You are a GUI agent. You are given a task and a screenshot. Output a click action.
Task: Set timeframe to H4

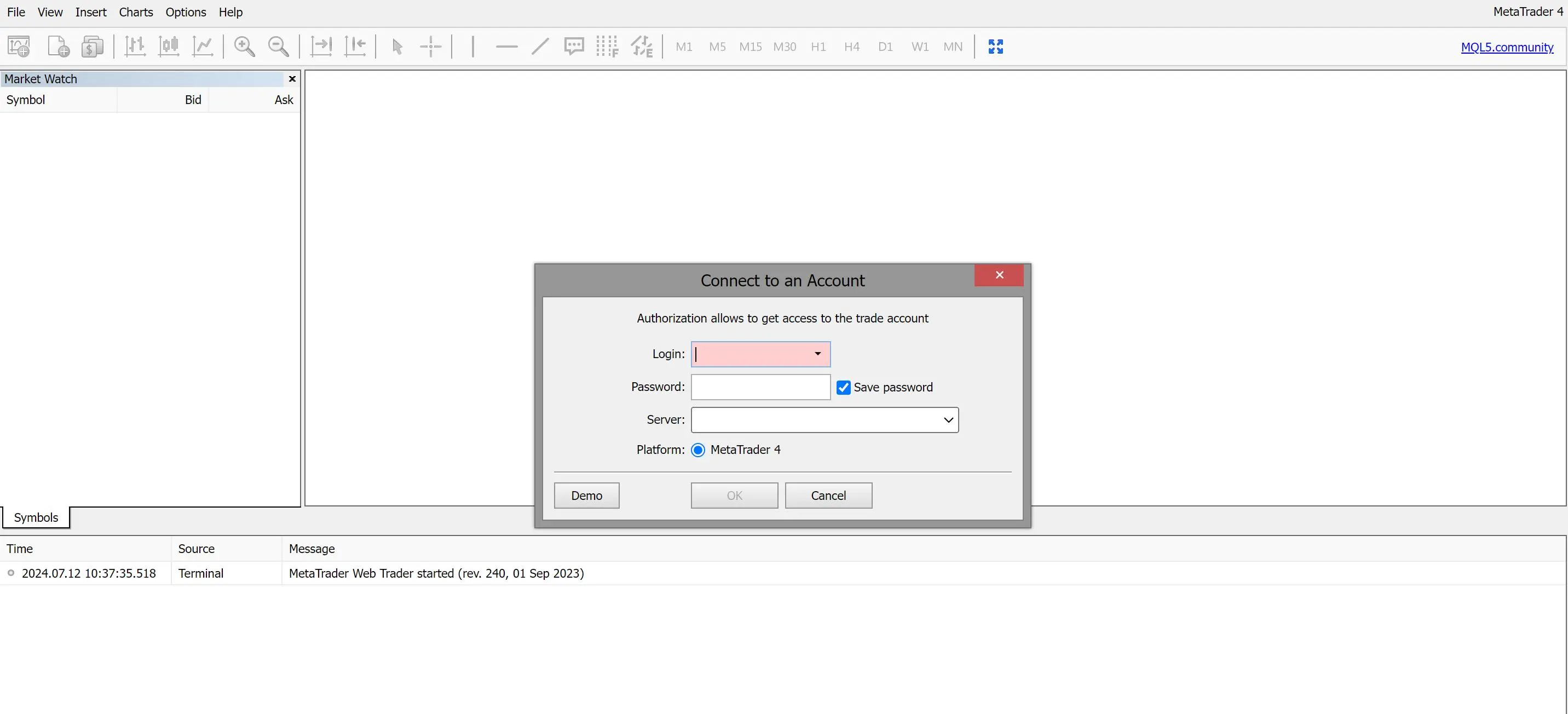coord(852,47)
